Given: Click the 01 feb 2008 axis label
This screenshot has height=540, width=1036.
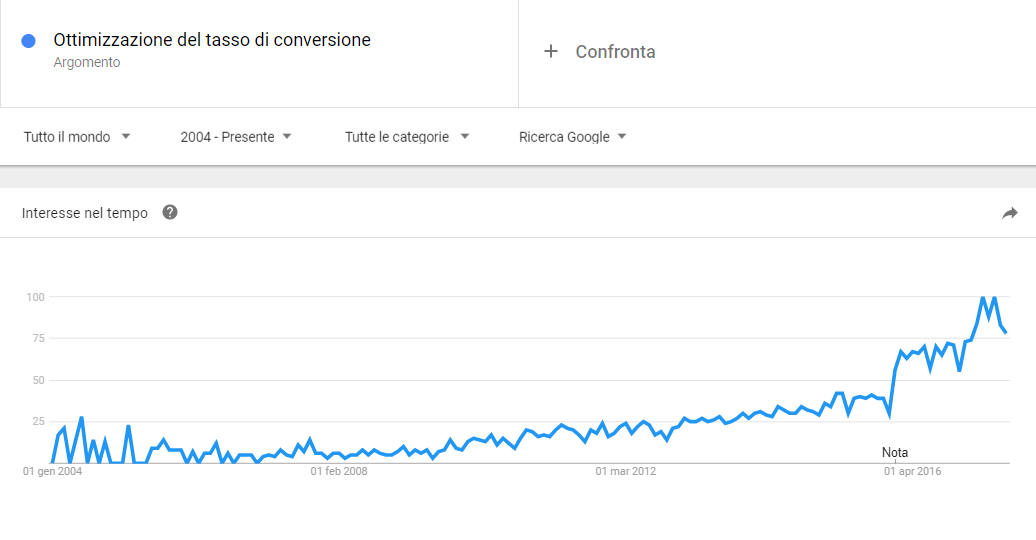Looking at the screenshot, I should (339, 471).
